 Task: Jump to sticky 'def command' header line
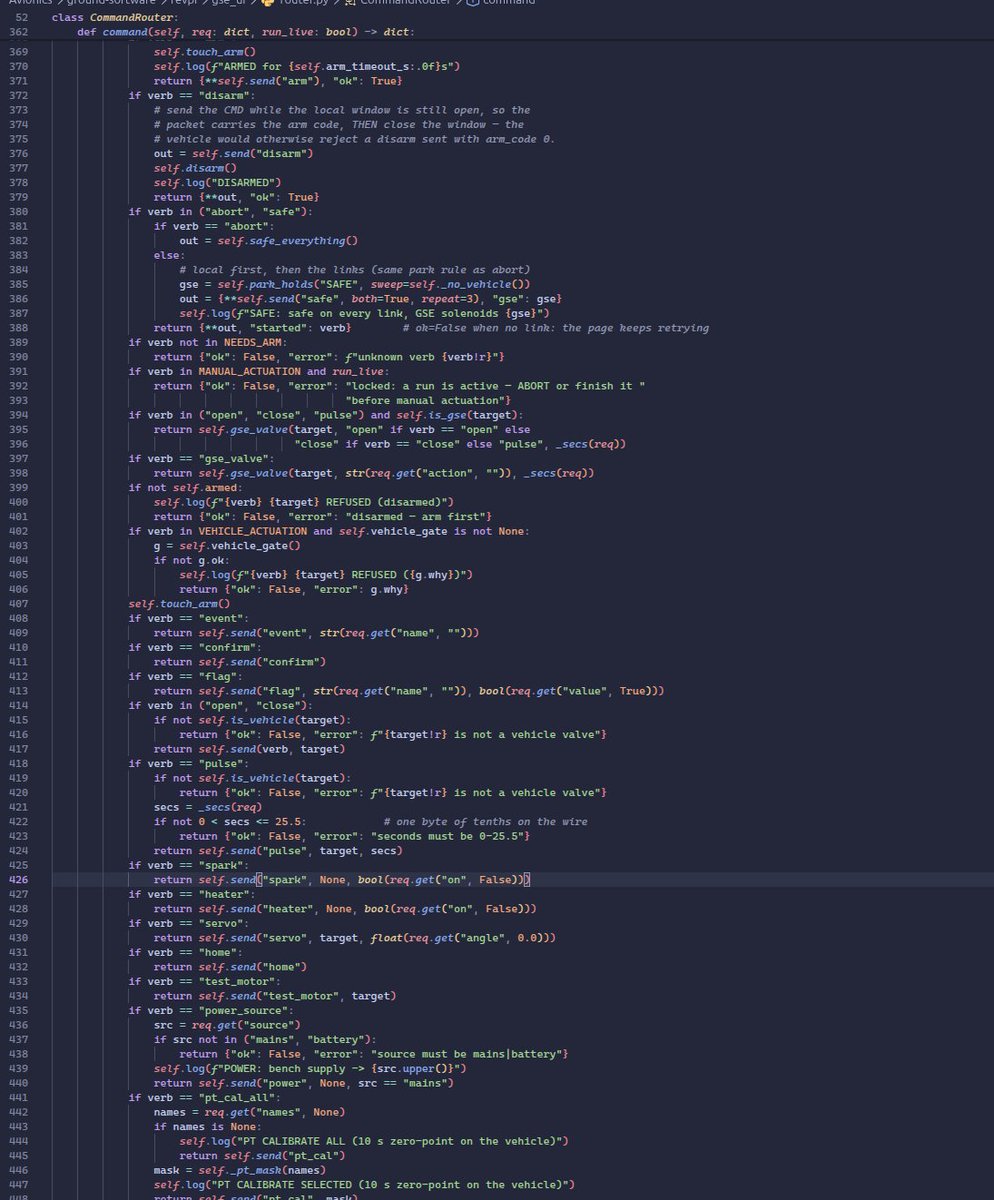(x=246, y=32)
